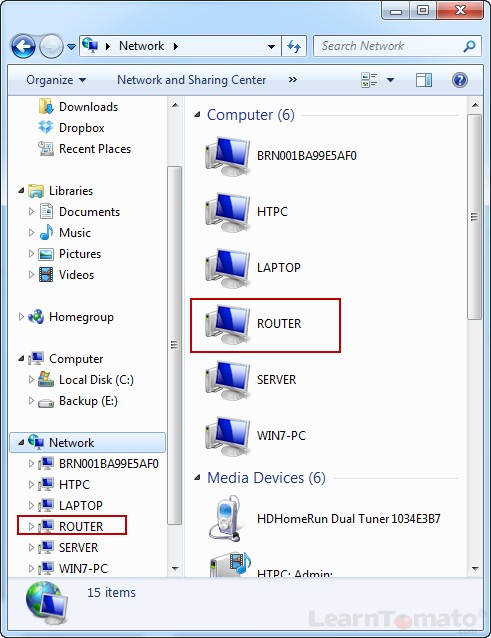Click the Network label in sidebar
The image size is (491, 638).
pyautogui.click(x=72, y=443)
